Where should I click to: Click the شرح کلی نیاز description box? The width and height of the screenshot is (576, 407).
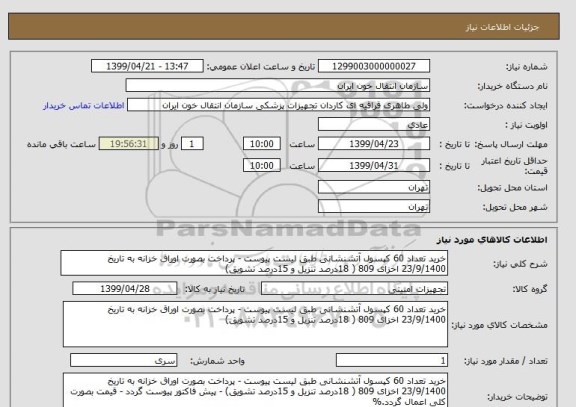[x=254, y=263]
